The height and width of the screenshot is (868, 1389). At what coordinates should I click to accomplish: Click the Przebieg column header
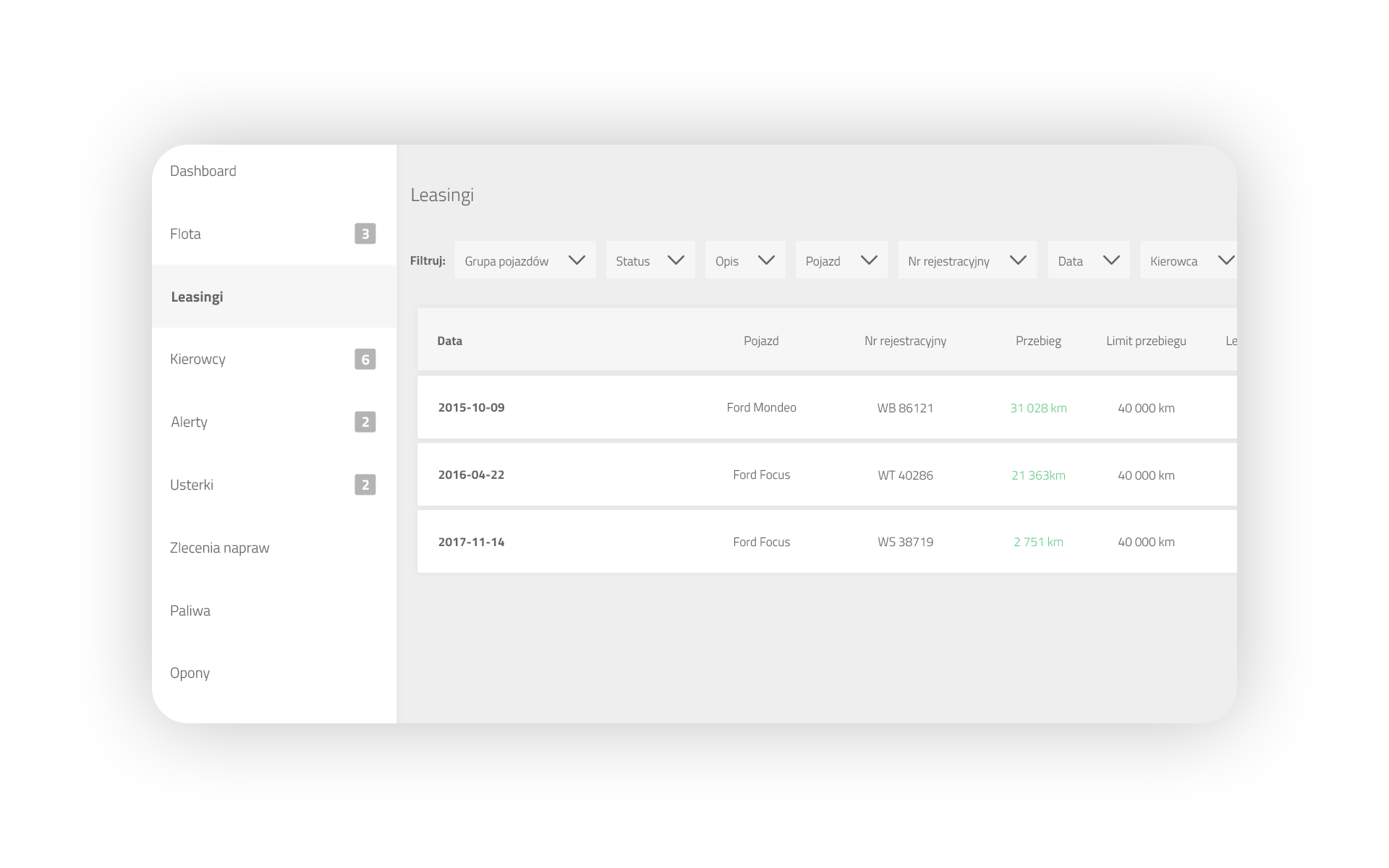[x=1037, y=341]
